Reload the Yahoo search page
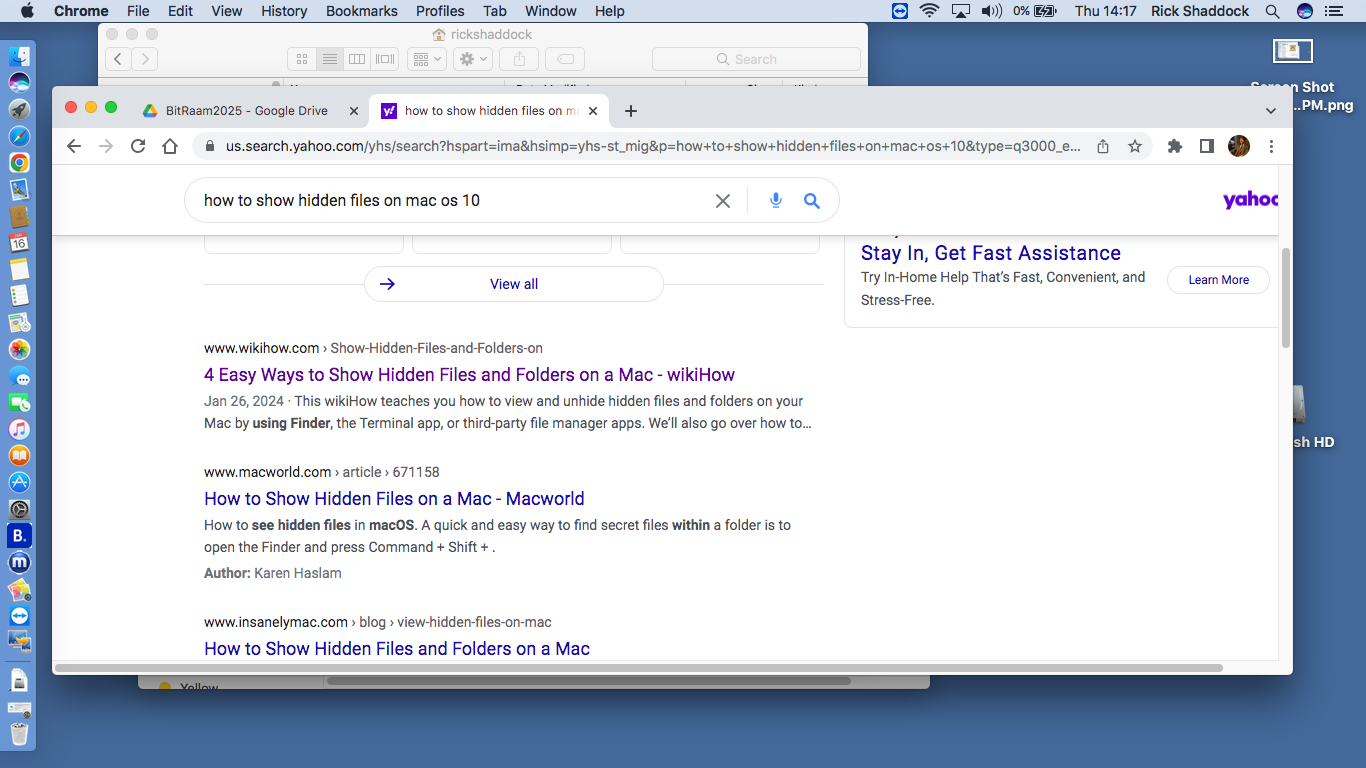The height and width of the screenshot is (768, 1366). (138, 146)
